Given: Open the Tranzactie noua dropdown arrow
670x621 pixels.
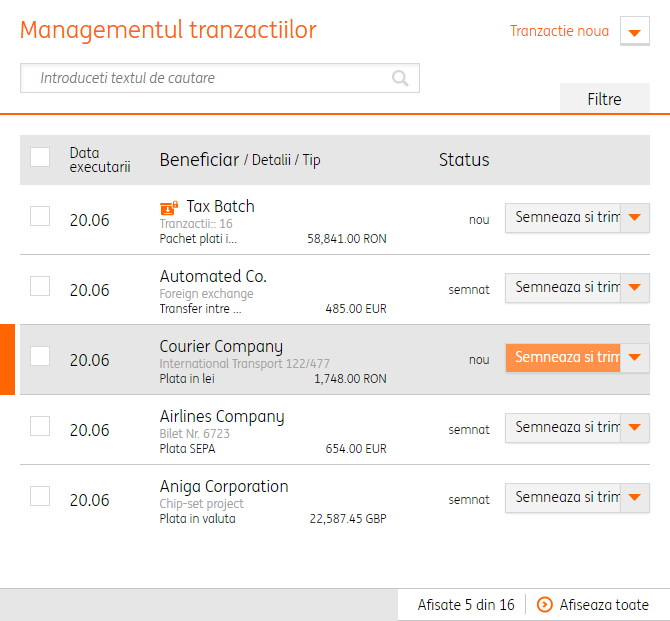Looking at the screenshot, I should 635,32.
